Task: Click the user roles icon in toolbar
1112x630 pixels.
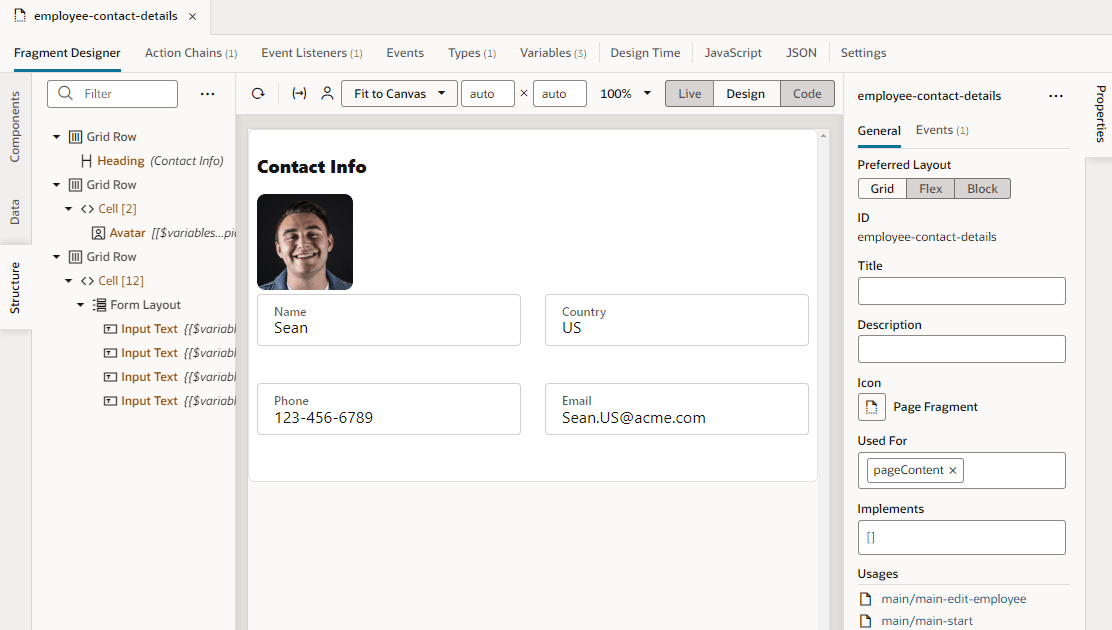Action: point(327,94)
